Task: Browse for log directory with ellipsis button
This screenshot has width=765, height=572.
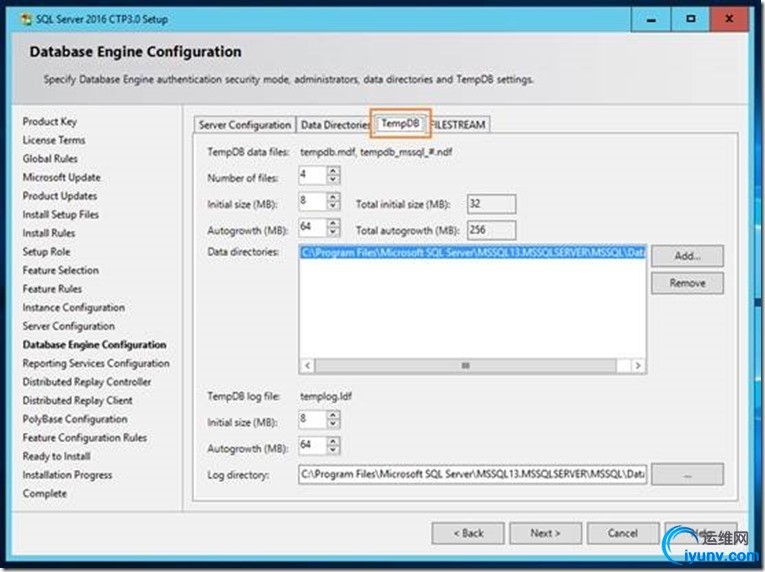Action: pos(687,474)
